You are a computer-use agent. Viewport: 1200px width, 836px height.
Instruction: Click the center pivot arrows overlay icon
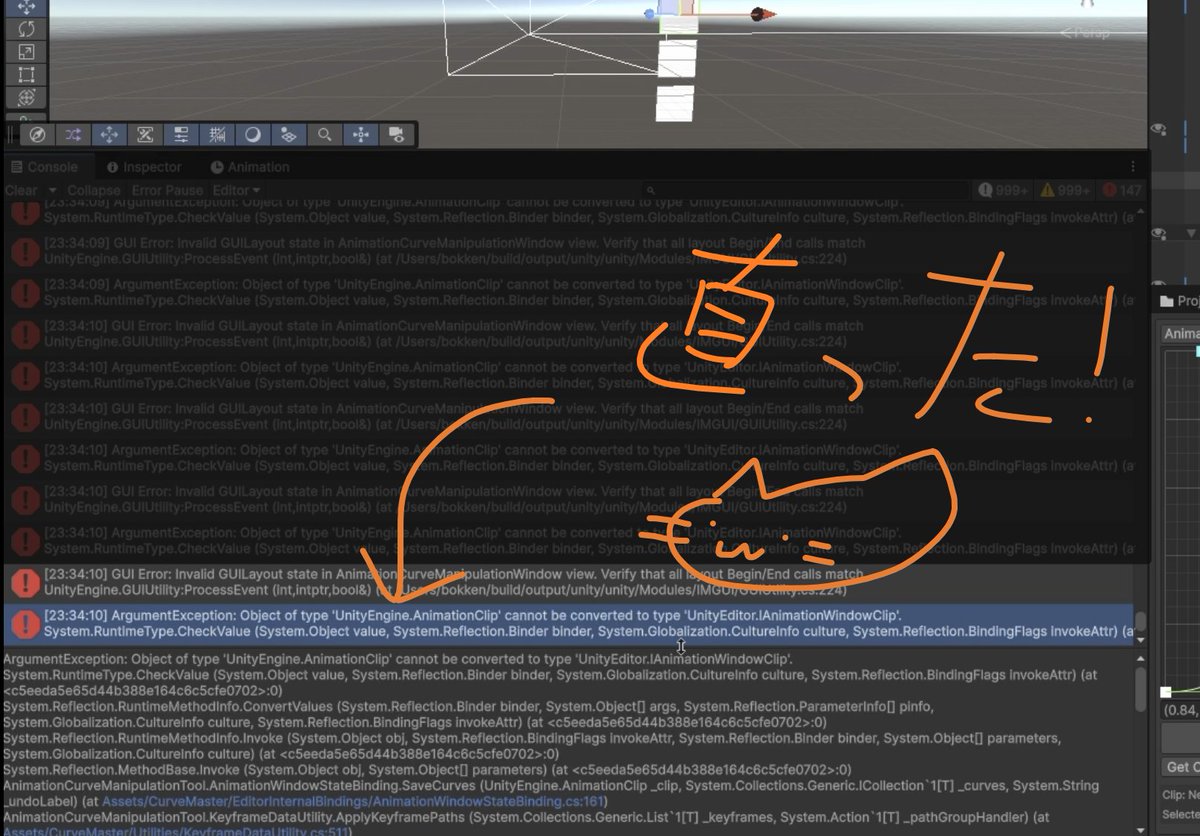tap(360, 134)
